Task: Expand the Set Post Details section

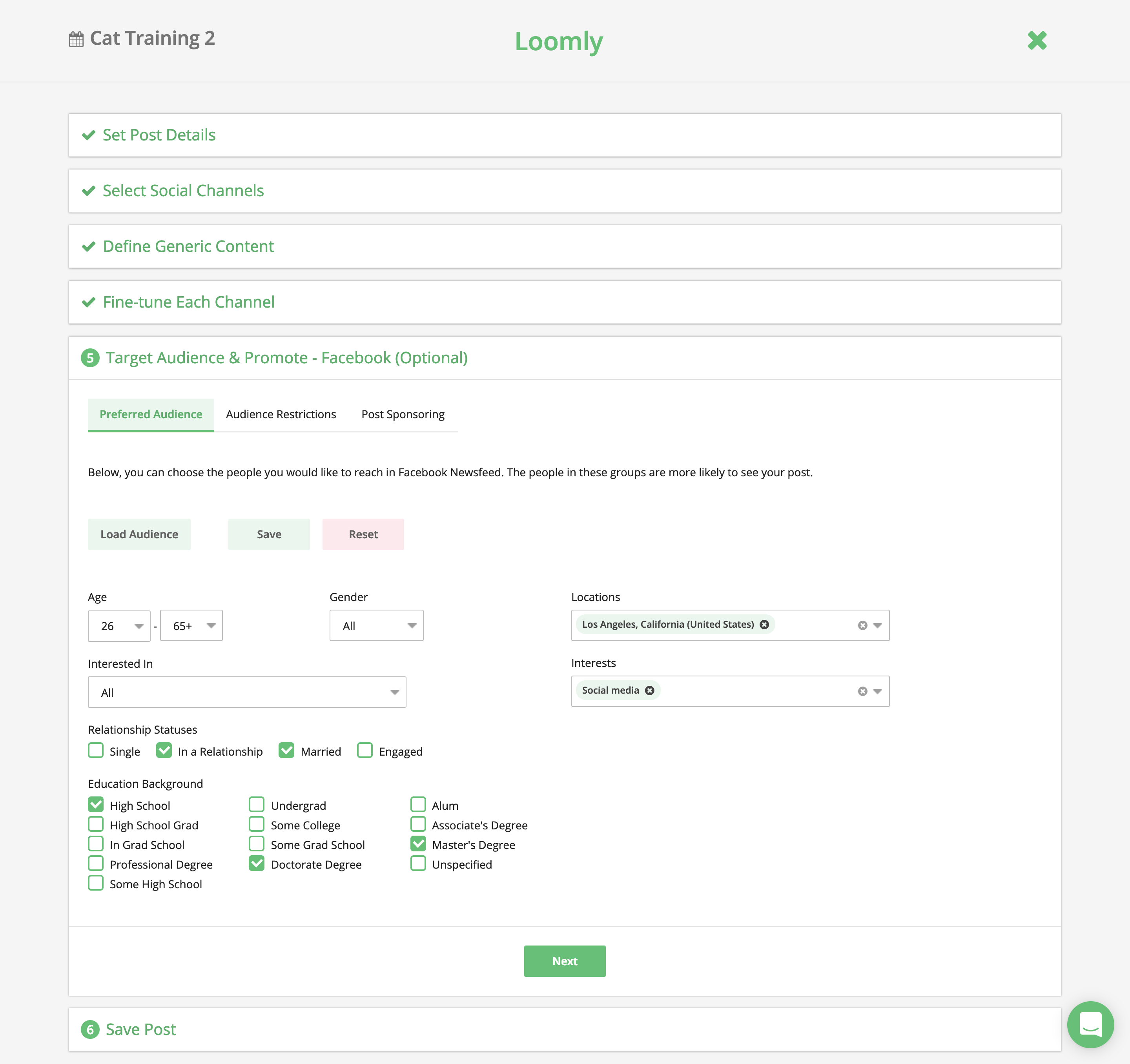Action: click(x=159, y=135)
